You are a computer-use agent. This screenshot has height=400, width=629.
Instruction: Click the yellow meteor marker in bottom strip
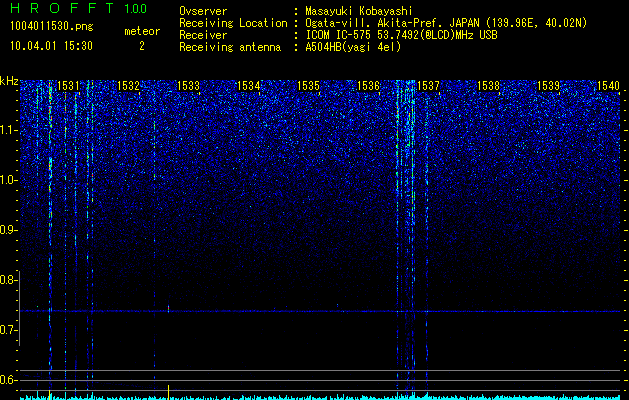point(168,392)
